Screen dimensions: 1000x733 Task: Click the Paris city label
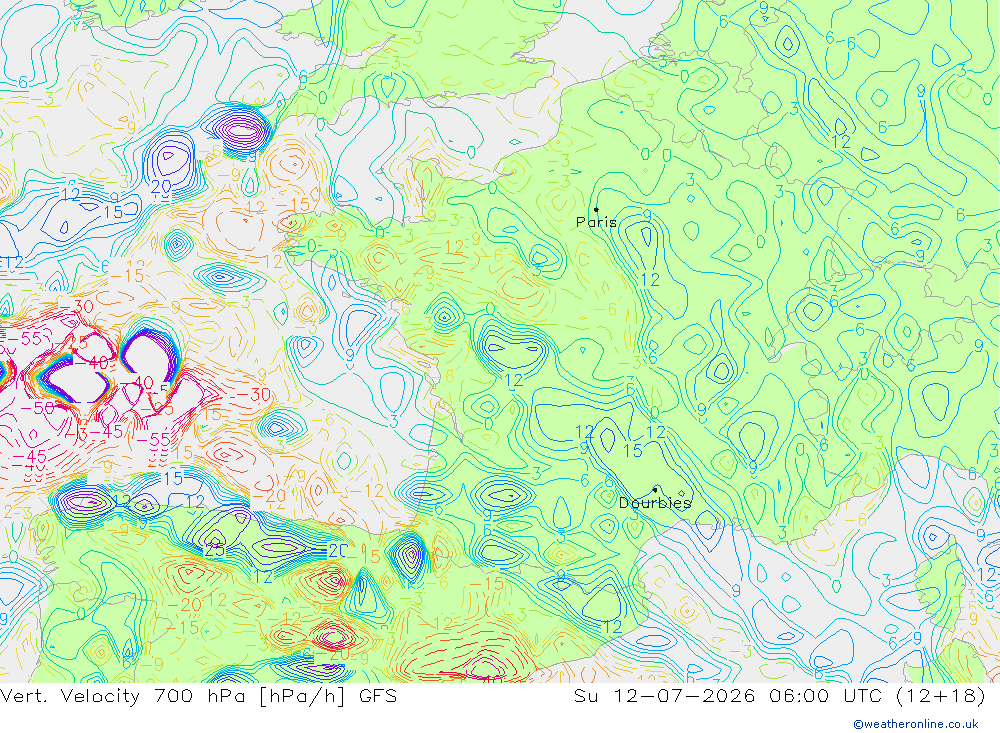pos(596,222)
